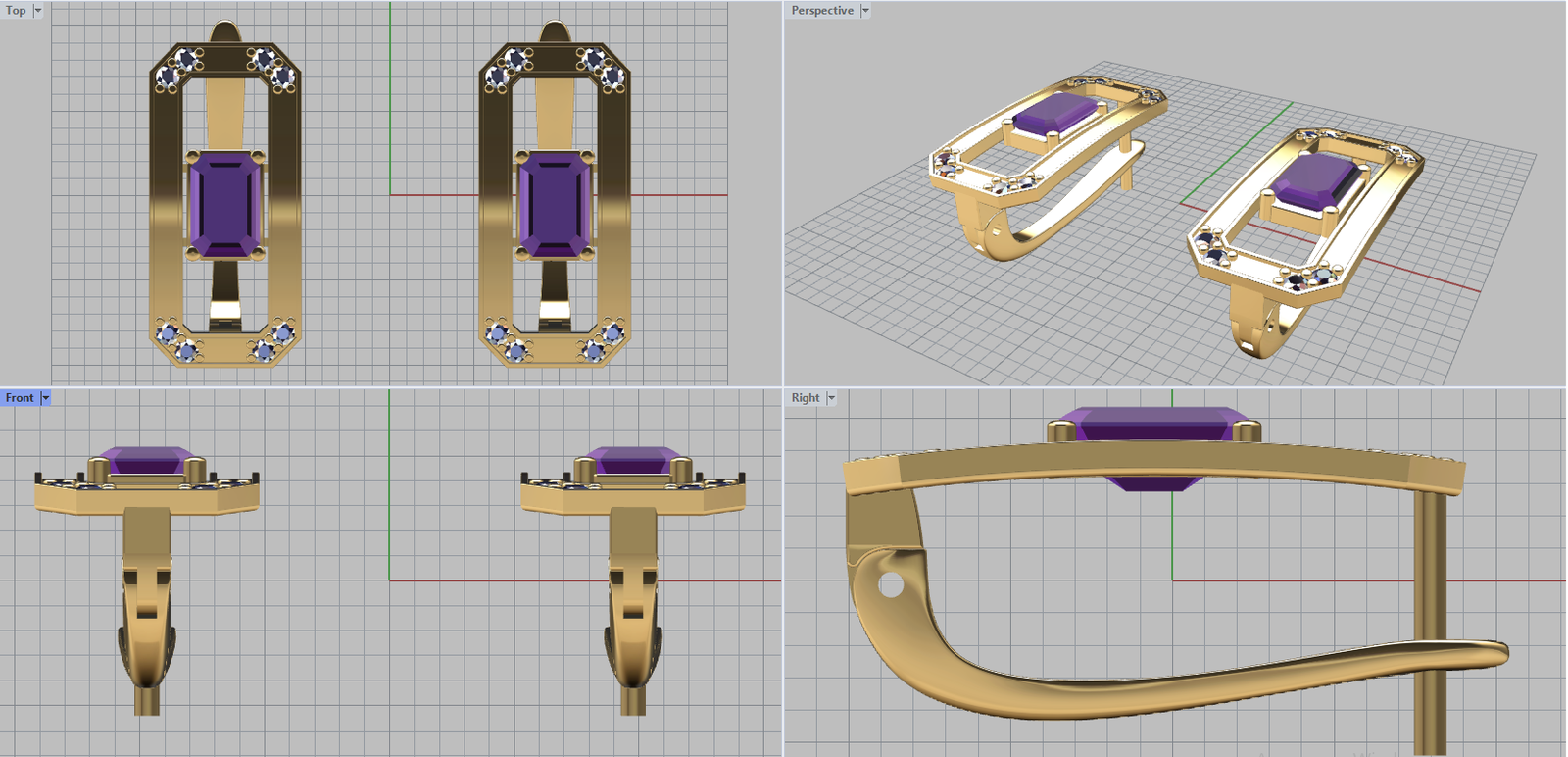Click the Perspective viewport title

point(821,11)
